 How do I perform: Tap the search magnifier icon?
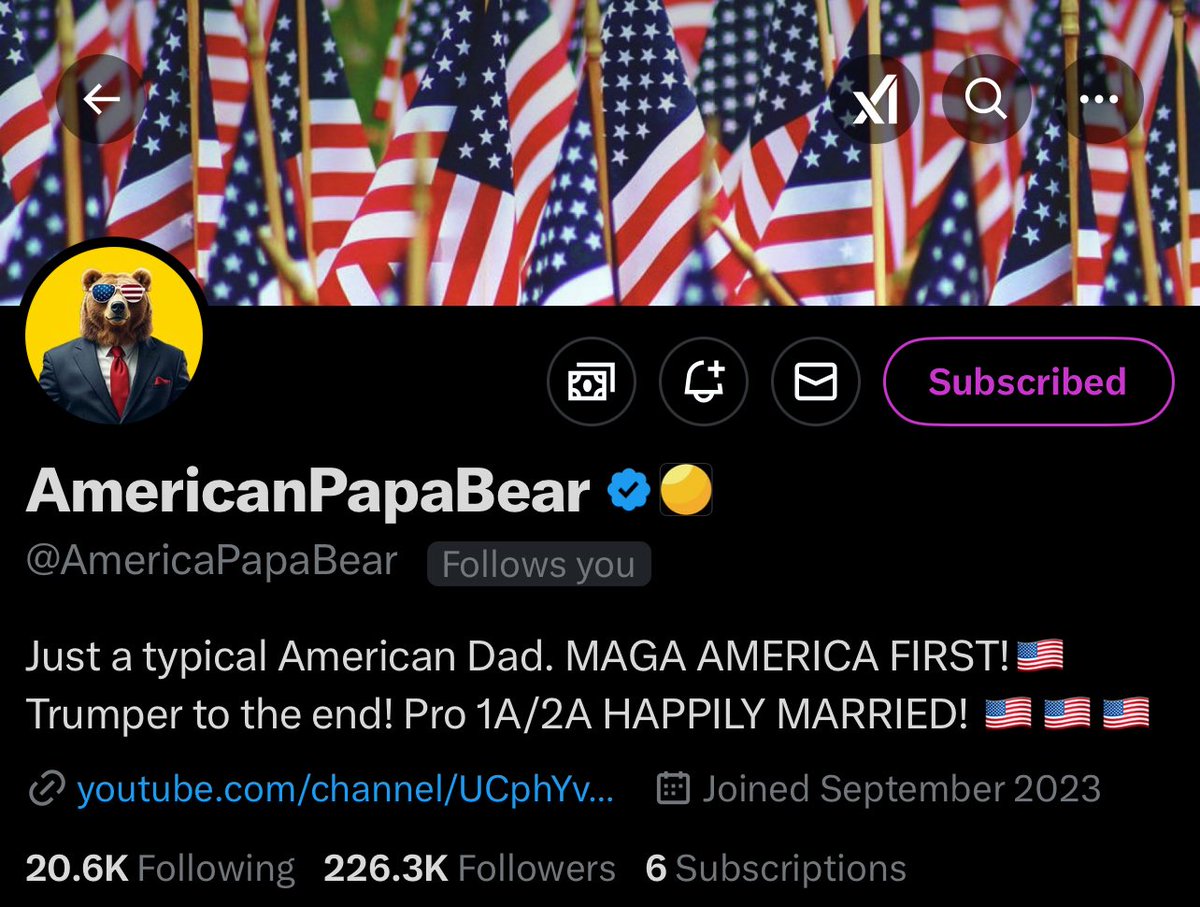[x=986, y=99]
